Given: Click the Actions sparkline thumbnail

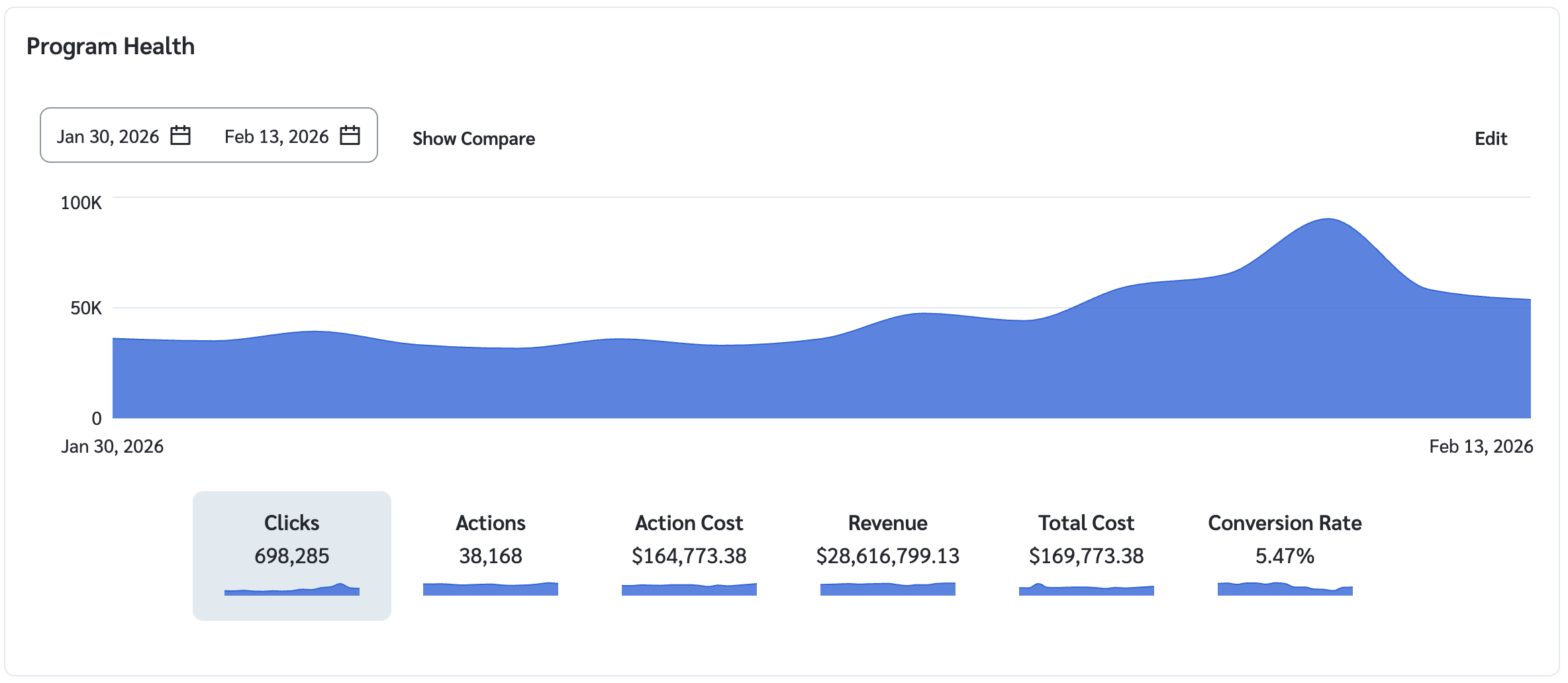Looking at the screenshot, I should pos(490,589).
